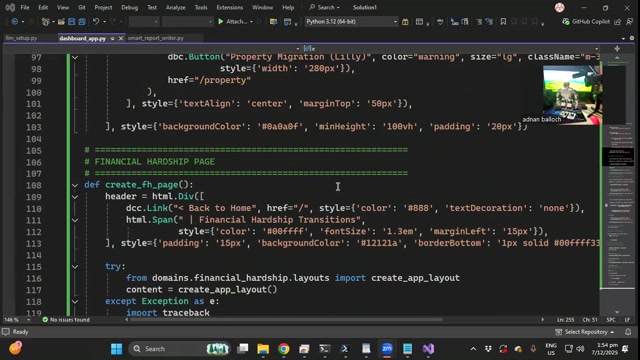Click the horizontal scrollbar in editor
This screenshot has height=360, width=640.
click(x=286, y=320)
